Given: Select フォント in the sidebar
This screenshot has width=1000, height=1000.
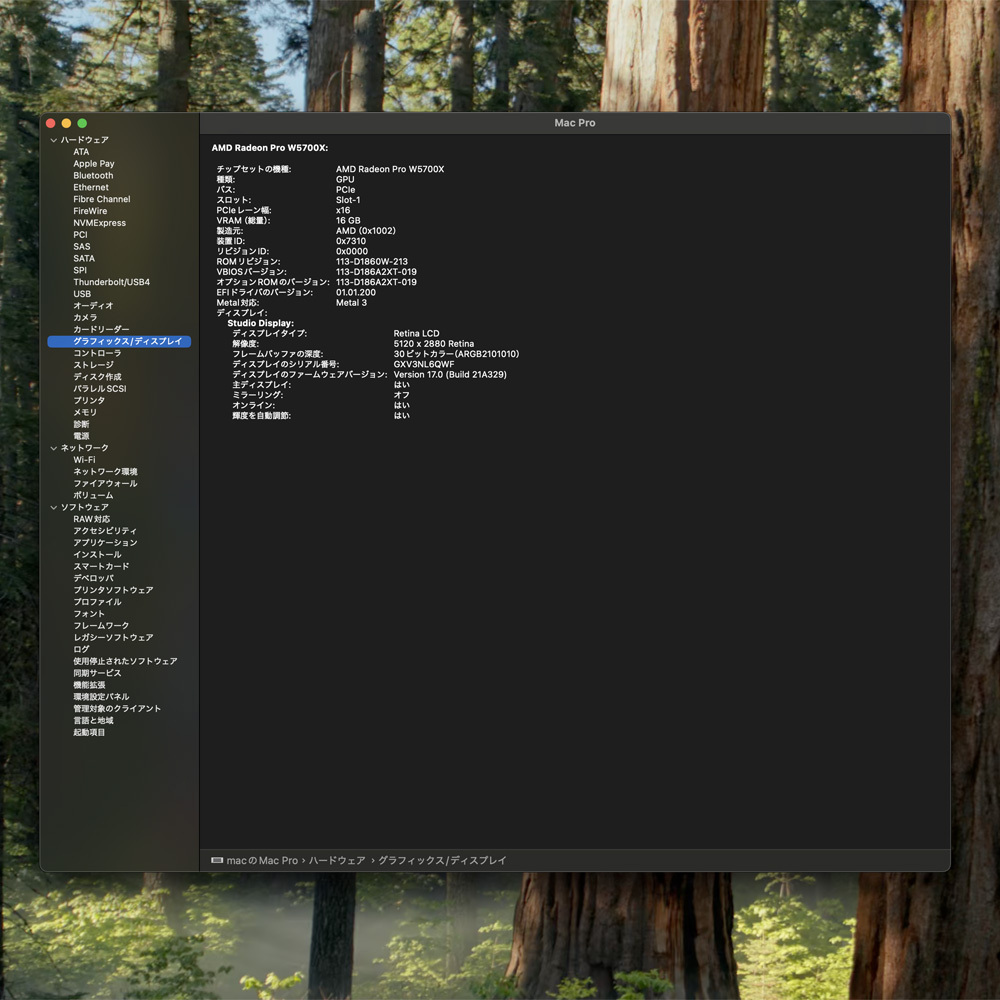Looking at the screenshot, I should [x=89, y=614].
